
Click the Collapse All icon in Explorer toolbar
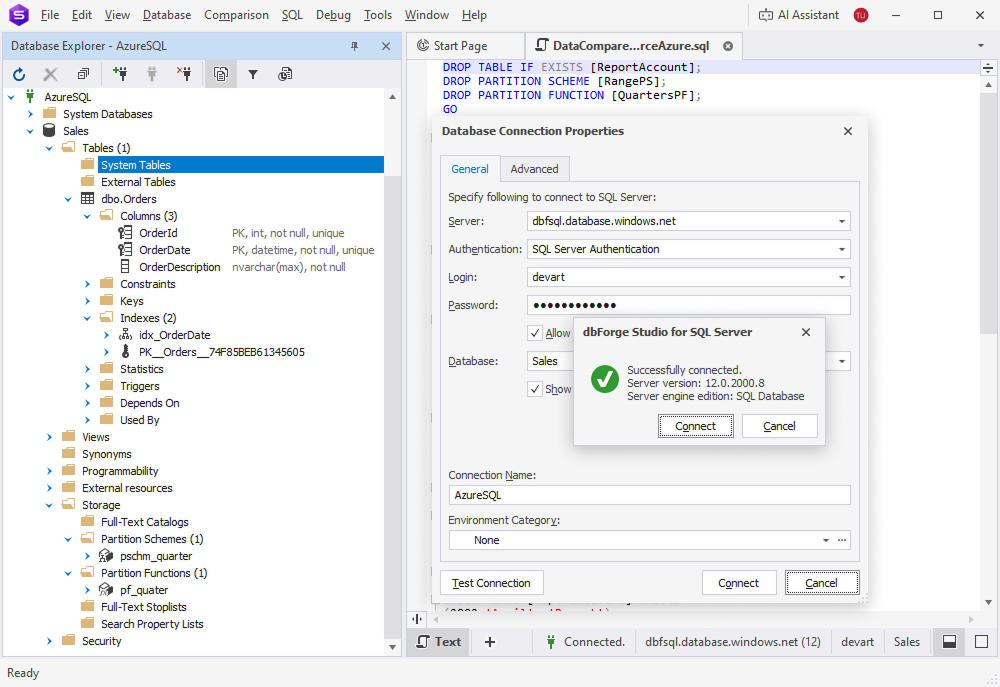click(x=83, y=75)
